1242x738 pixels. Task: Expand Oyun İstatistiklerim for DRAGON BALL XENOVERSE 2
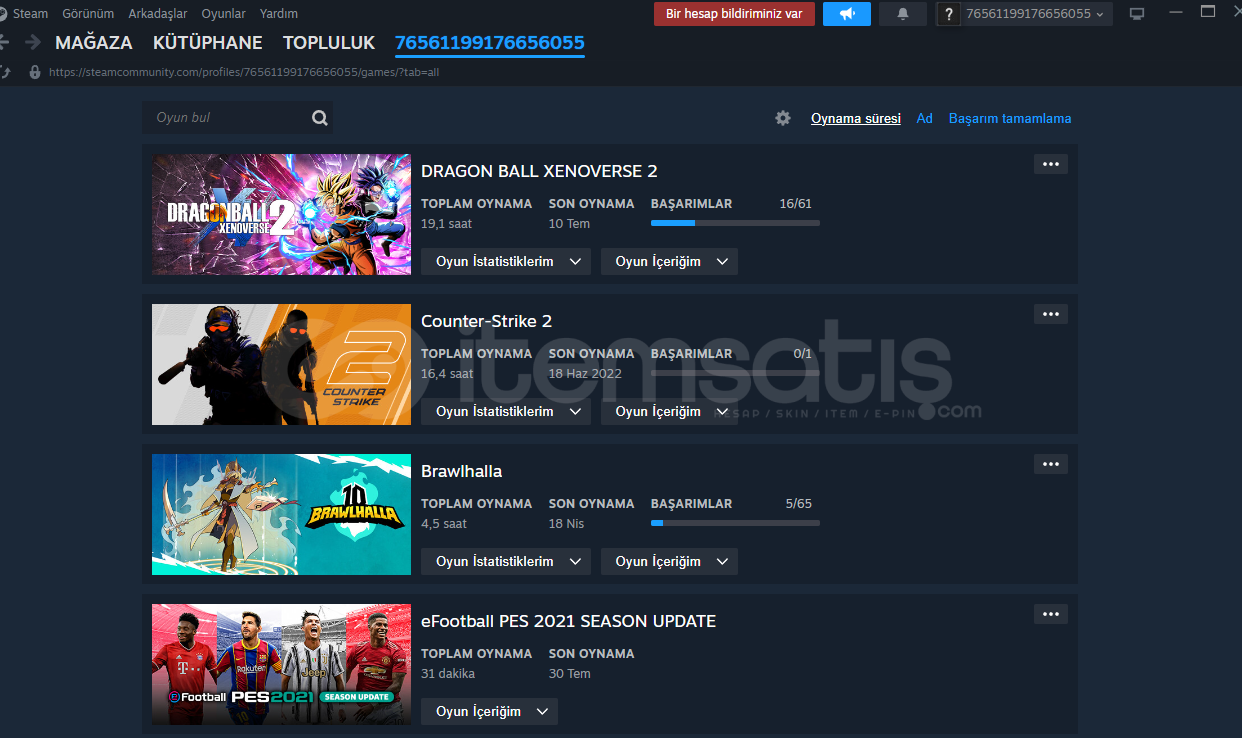point(506,261)
